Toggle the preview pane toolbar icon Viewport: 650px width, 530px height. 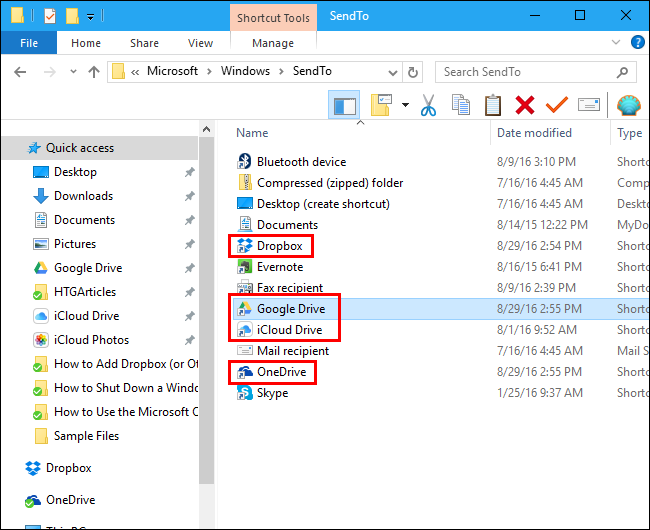pyautogui.click(x=344, y=105)
